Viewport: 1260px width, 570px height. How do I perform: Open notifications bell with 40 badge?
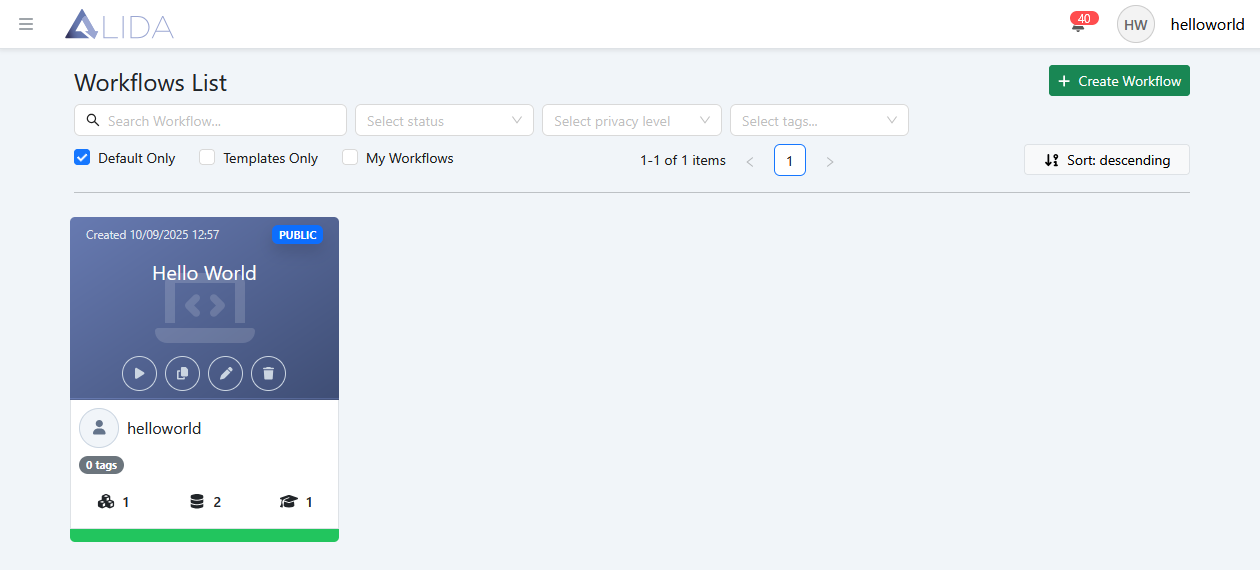tap(1078, 24)
